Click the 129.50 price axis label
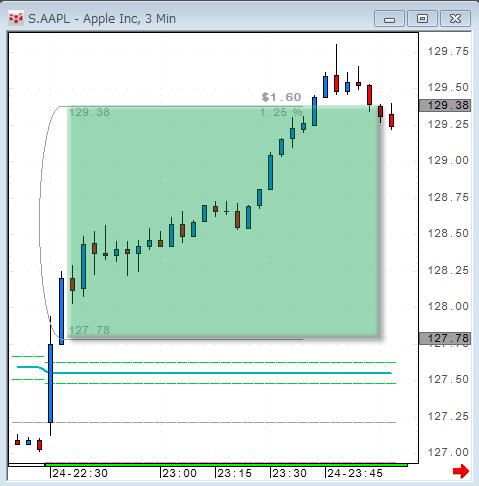The width and height of the screenshot is (479, 486). (x=448, y=87)
